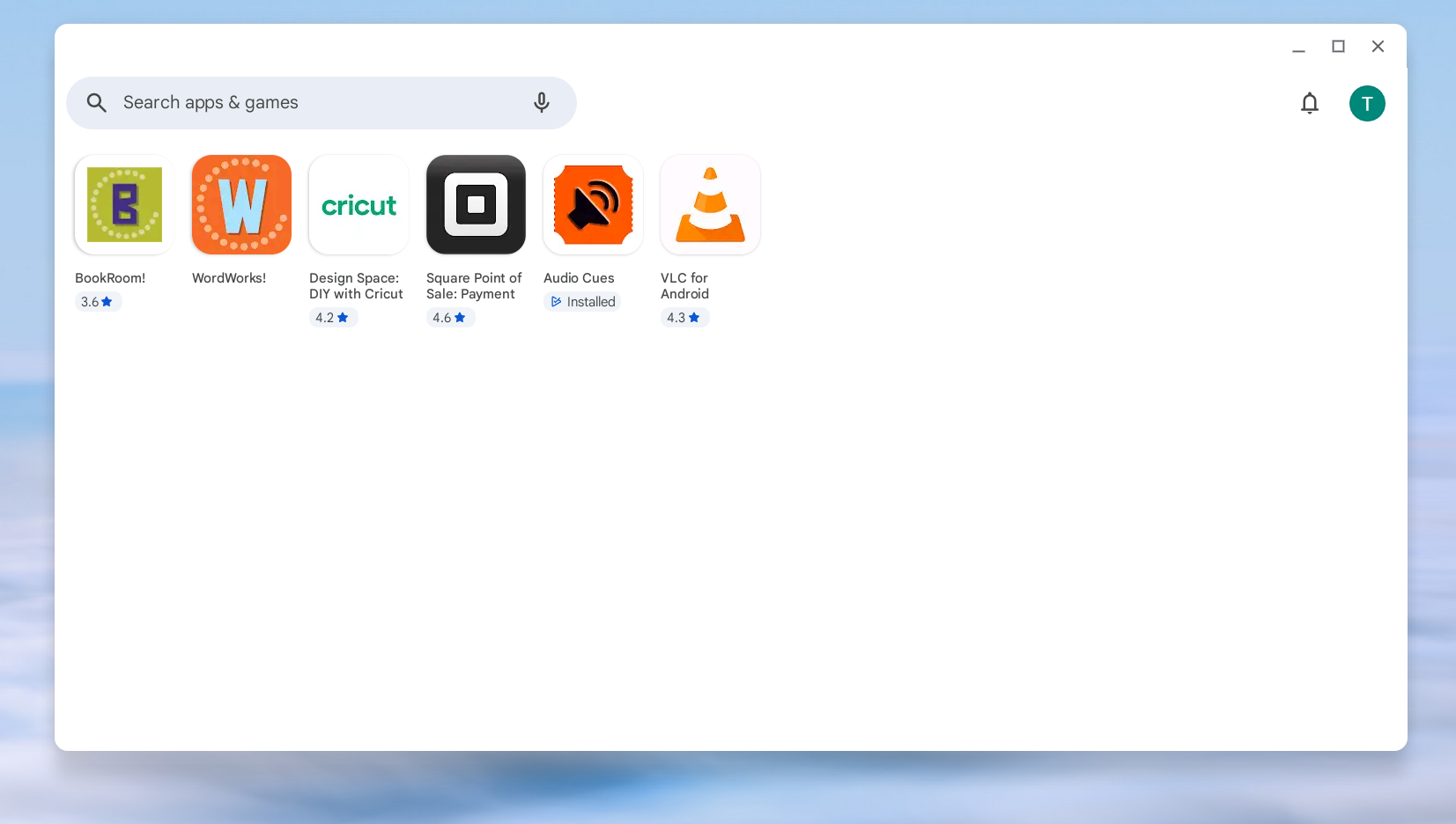This screenshot has width=1456, height=824.
Task: Select the Cricut Design Space icon
Action: coord(358,205)
